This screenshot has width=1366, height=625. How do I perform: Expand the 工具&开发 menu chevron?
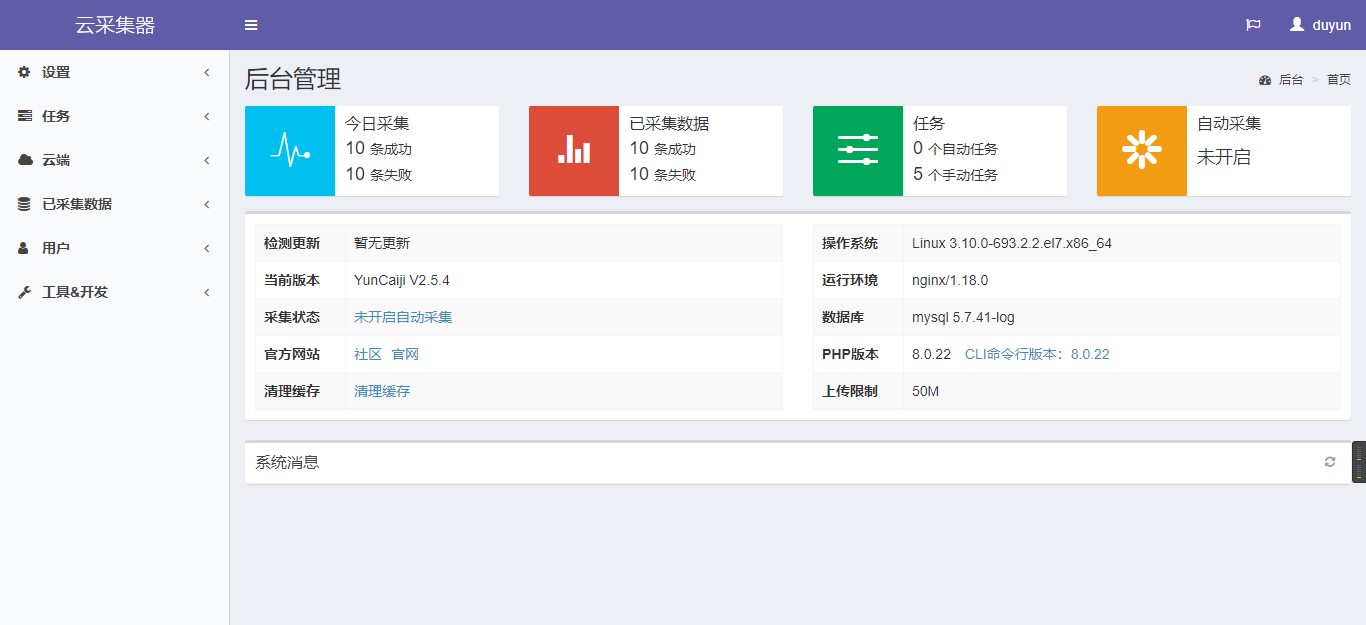(207, 292)
